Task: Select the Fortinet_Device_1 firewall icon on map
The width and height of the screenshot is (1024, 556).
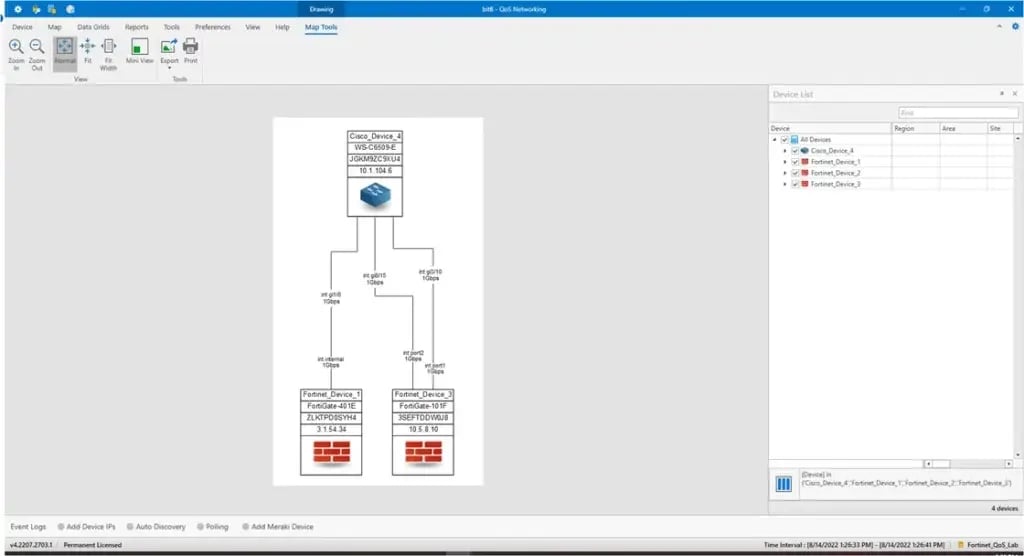Action: (331, 452)
